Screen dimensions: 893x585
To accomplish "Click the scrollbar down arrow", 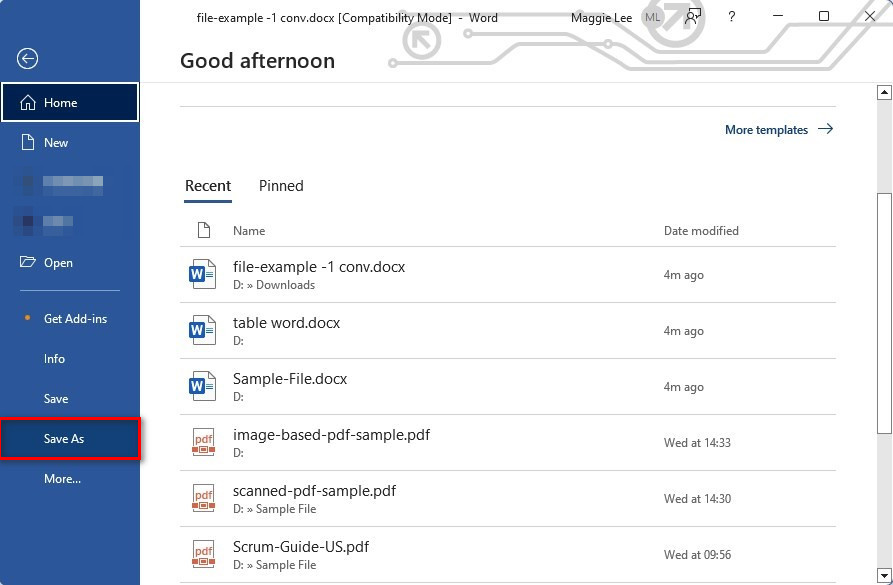I will tap(884, 575).
